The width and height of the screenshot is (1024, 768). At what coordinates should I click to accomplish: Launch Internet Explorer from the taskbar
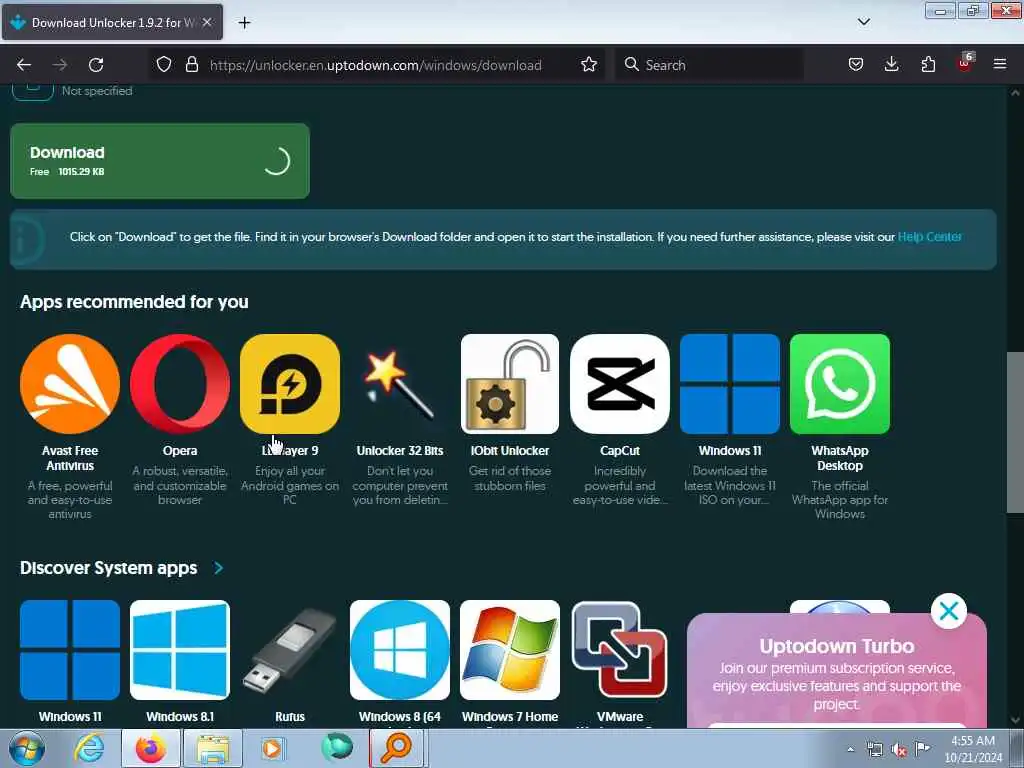89,748
